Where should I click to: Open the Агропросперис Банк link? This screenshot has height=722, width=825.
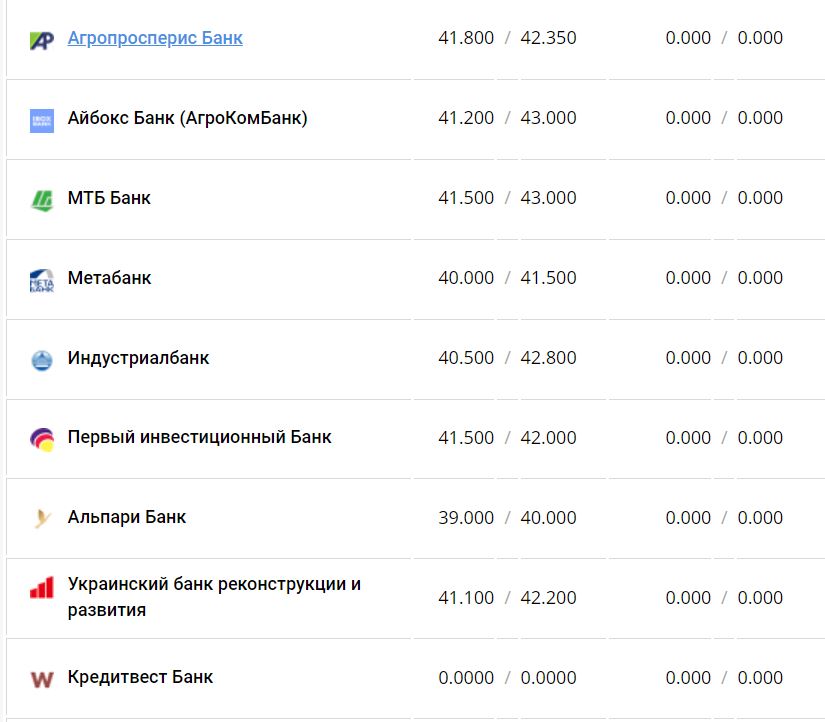(x=155, y=37)
